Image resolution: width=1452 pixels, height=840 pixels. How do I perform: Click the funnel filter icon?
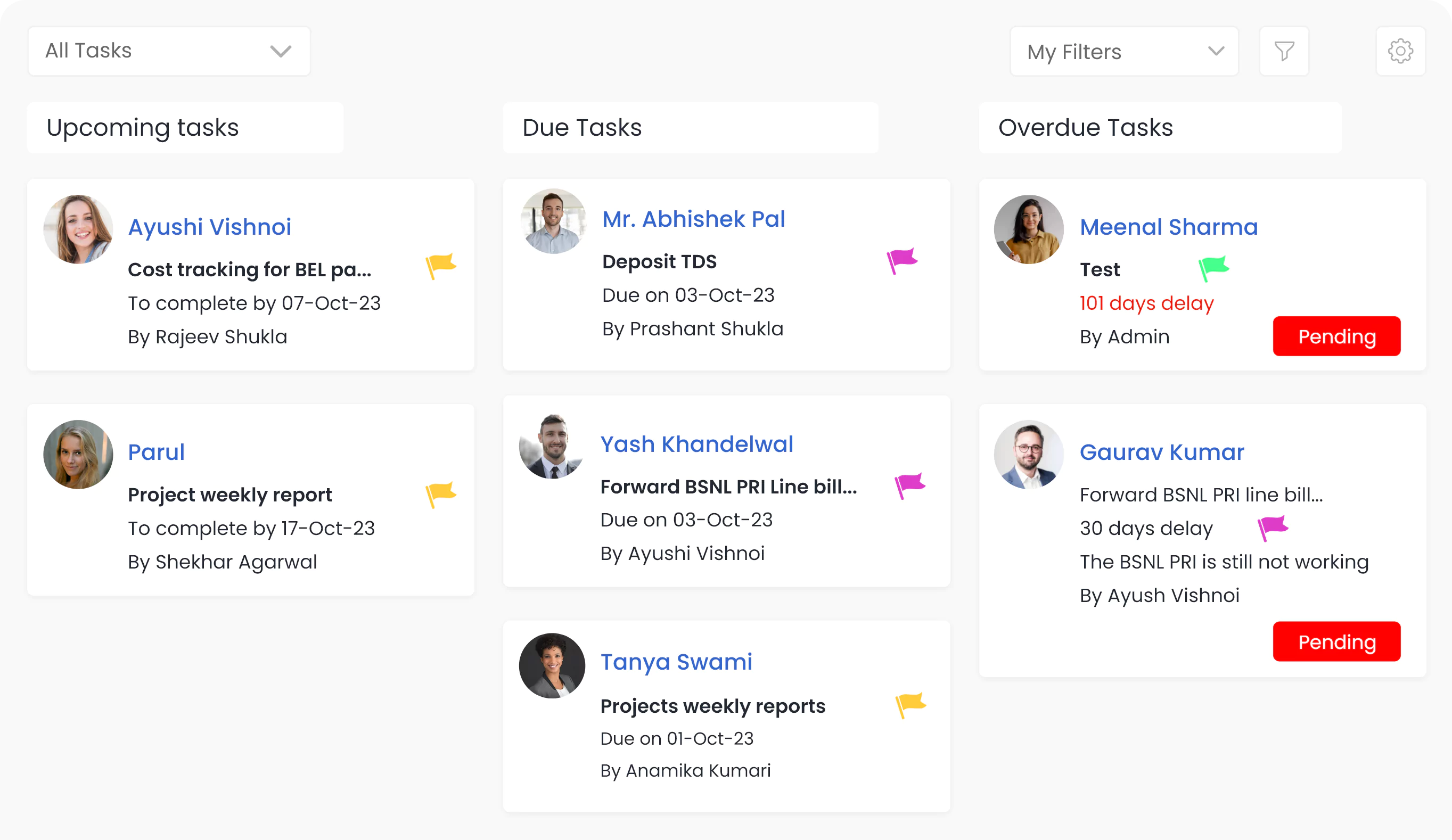click(x=1284, y=51)
